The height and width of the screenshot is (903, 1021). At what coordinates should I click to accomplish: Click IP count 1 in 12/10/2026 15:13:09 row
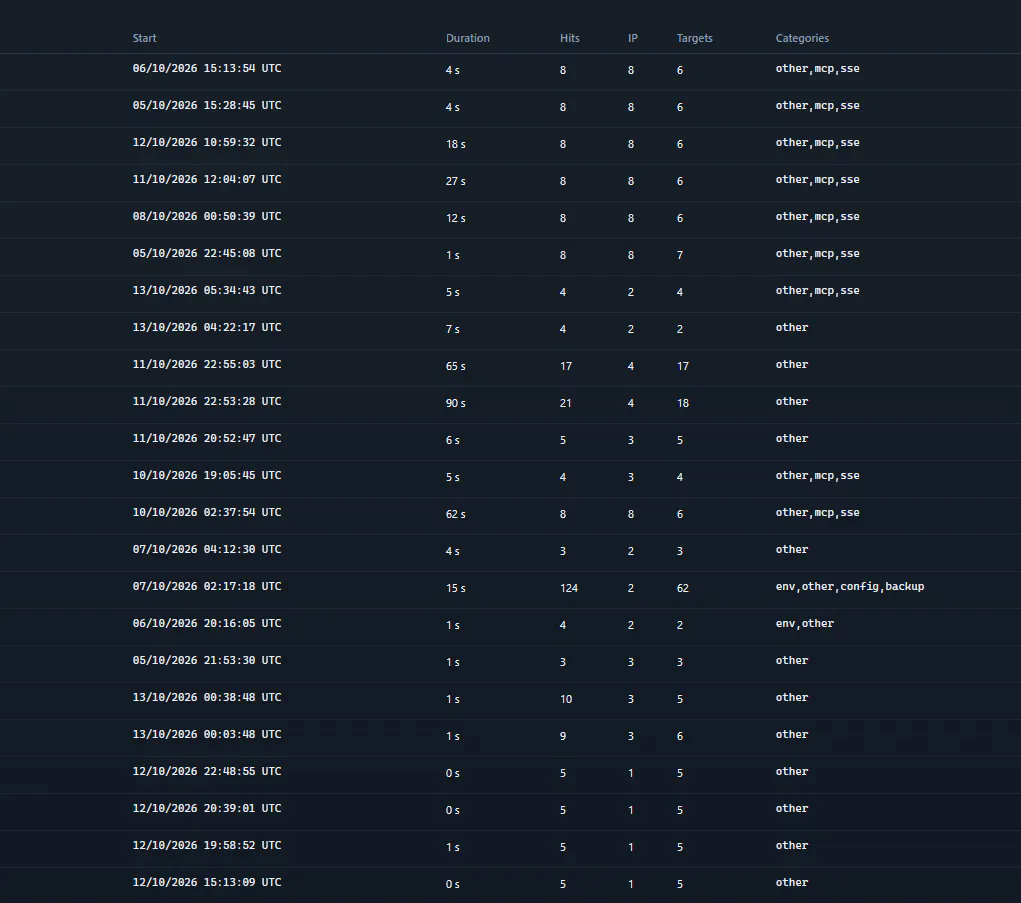630,884
